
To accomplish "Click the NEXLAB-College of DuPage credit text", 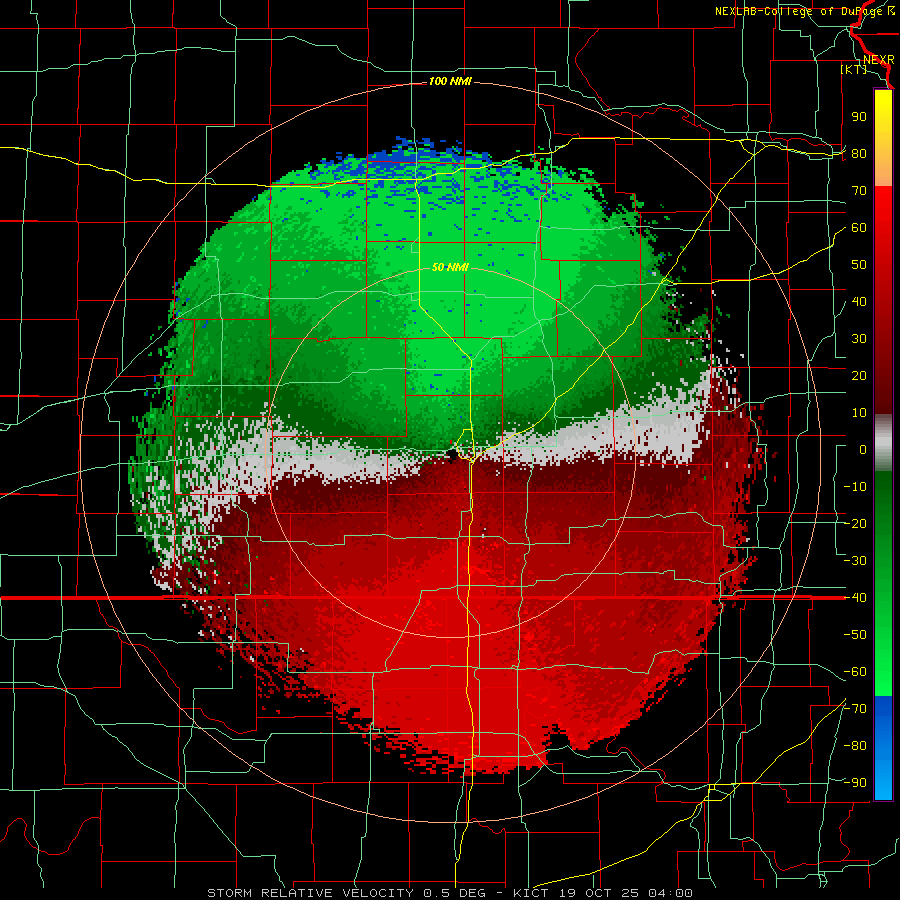I will coord(804,11).
